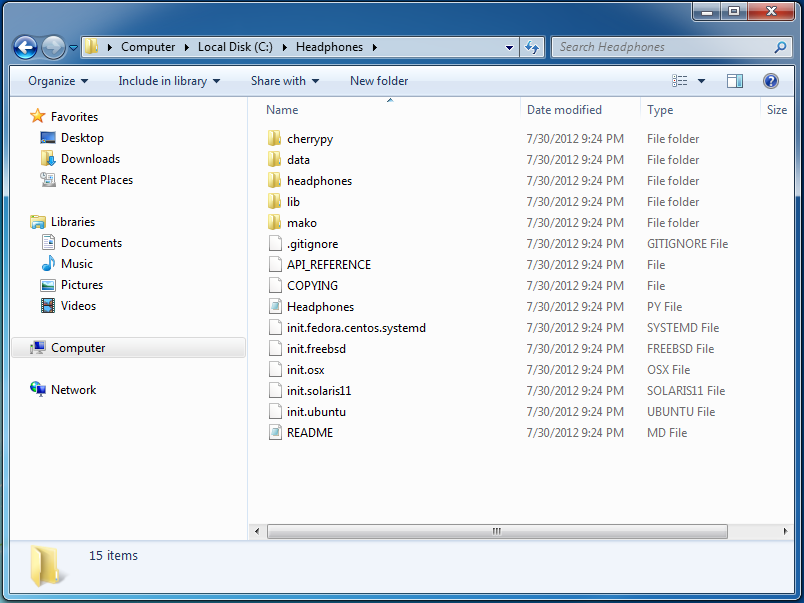The width and height of the screenshot is (804, 603).
Task: Select the Headphones PY file icon
Action: 275,307
